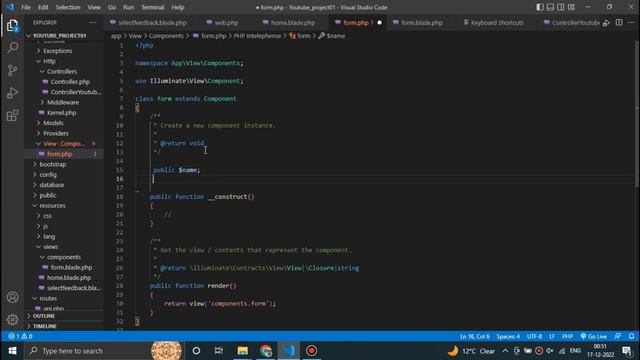
Task: Open the Run and Debug view
Action: pyautogui.click(x=12, y=93)
